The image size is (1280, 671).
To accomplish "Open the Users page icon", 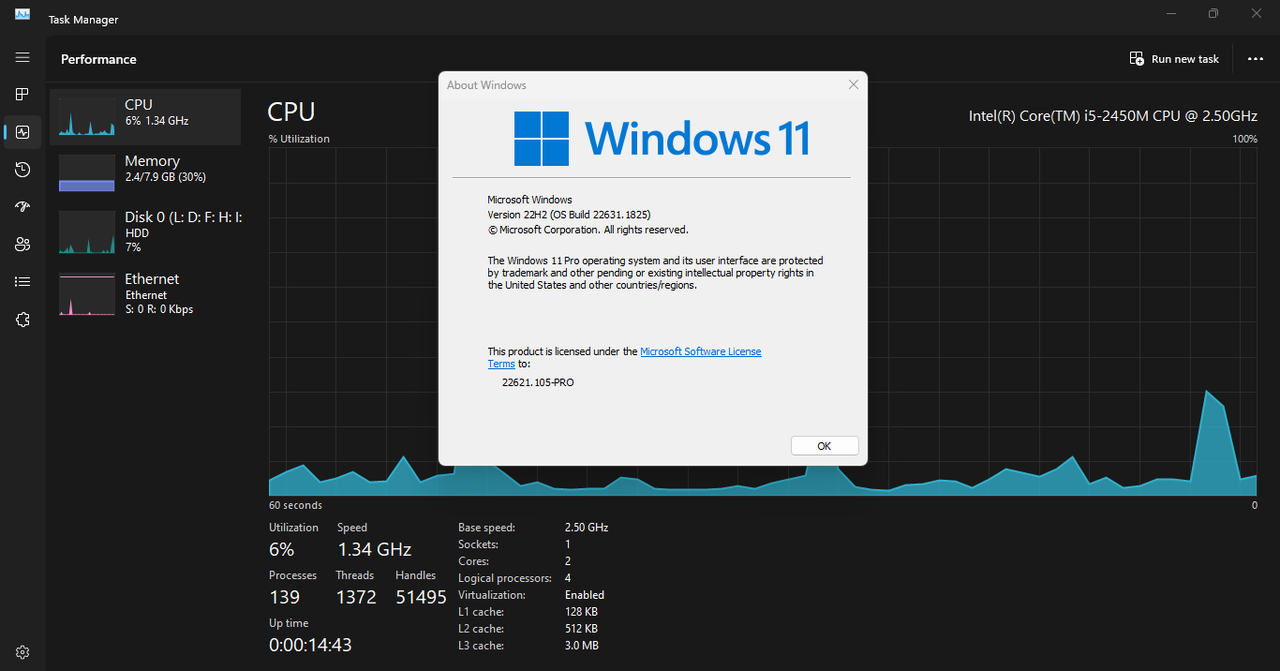I will pos(22,244).
